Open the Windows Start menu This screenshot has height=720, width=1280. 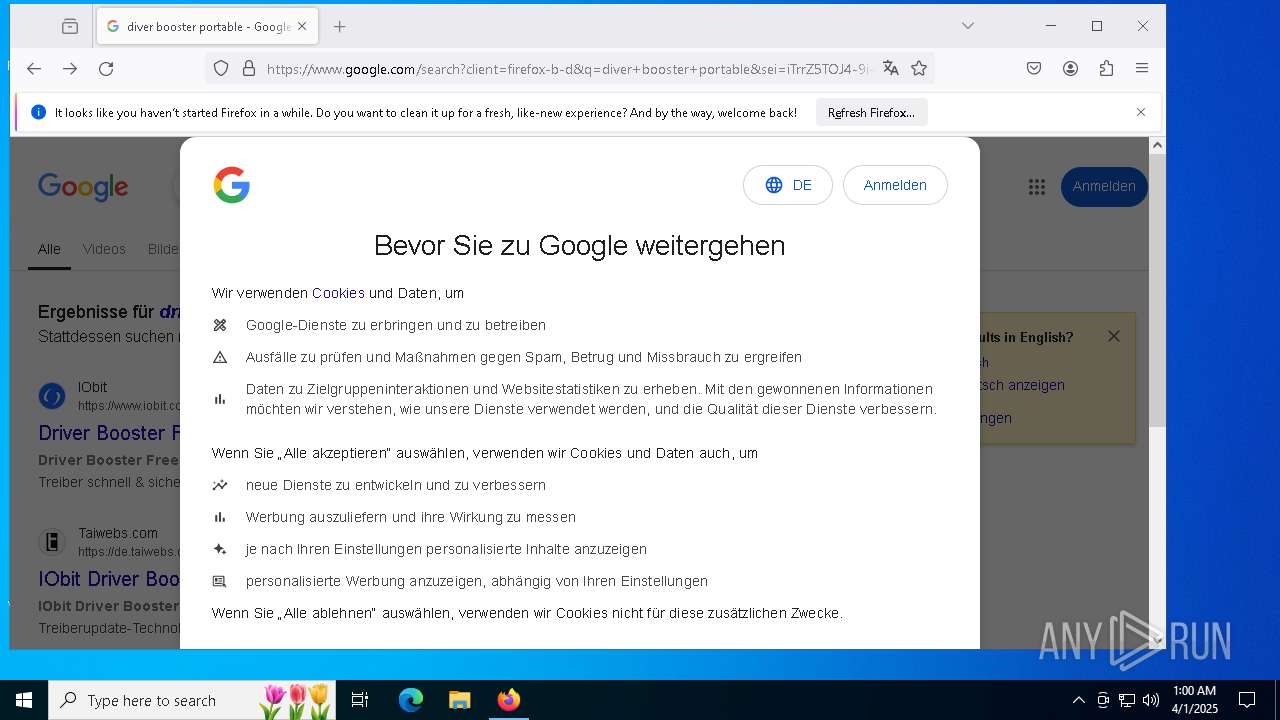[x=24, y=700]
